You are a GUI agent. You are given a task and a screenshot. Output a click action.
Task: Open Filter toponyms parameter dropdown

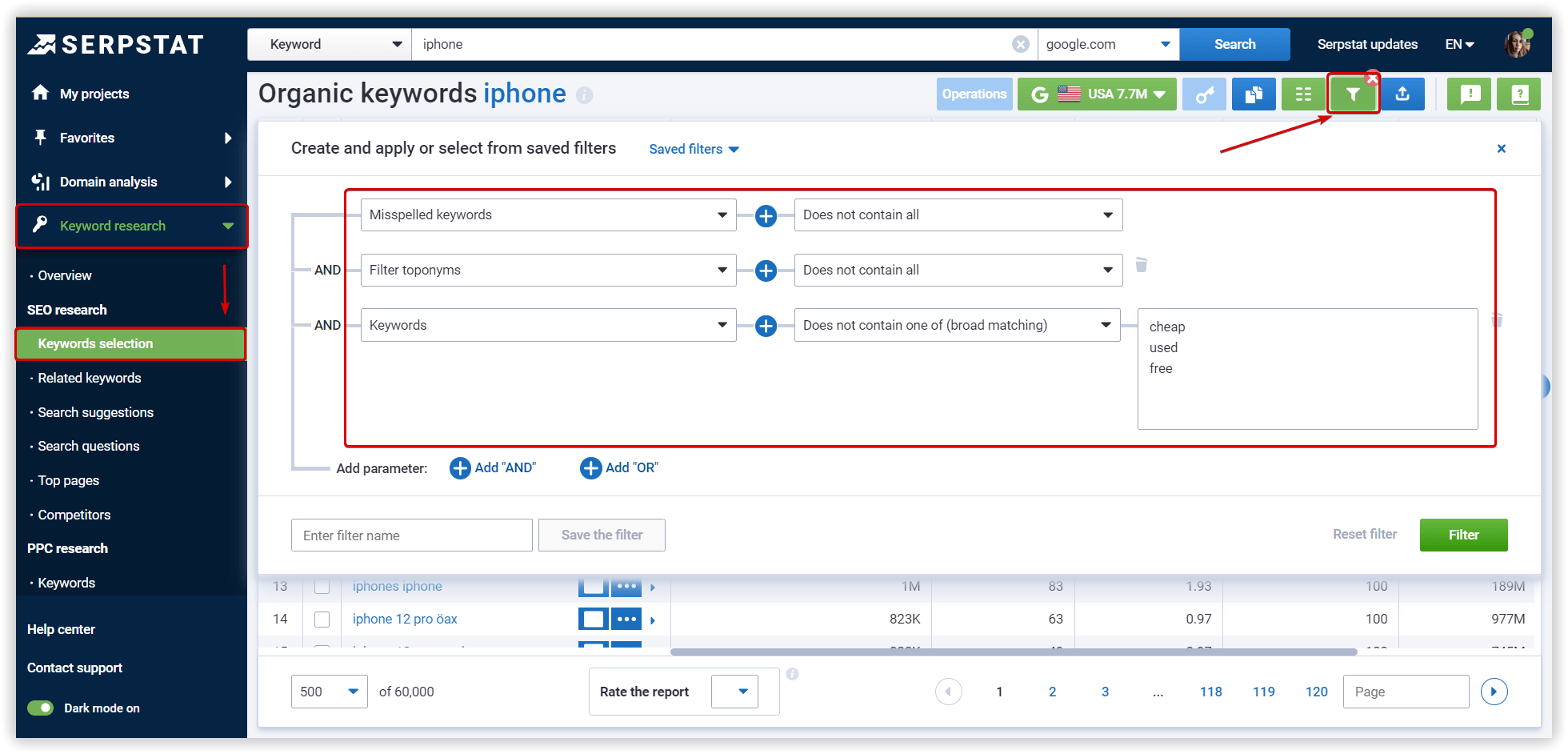click(x=548, y=271)
